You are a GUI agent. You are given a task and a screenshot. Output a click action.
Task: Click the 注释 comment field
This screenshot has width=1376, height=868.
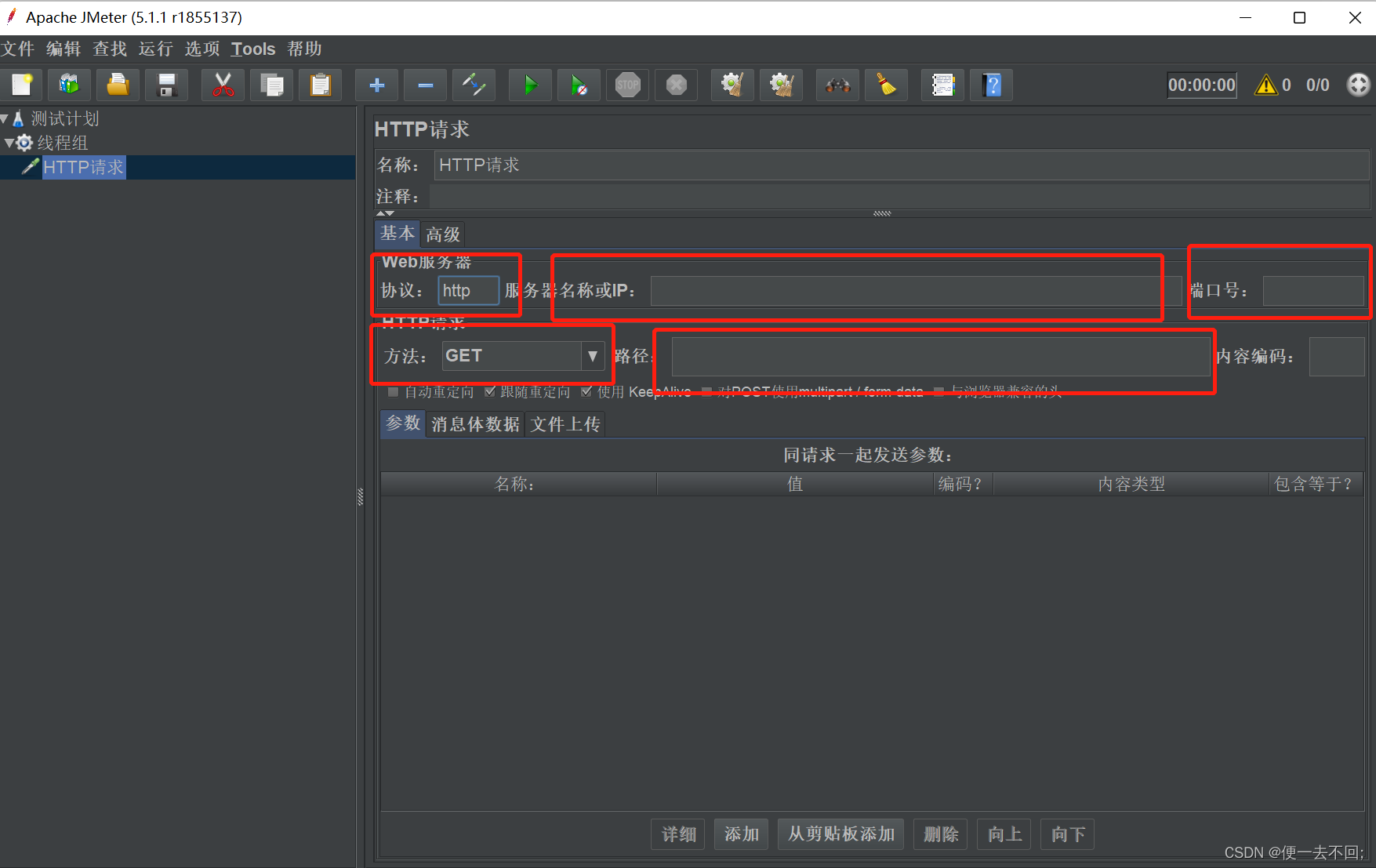tap(899, 196)
